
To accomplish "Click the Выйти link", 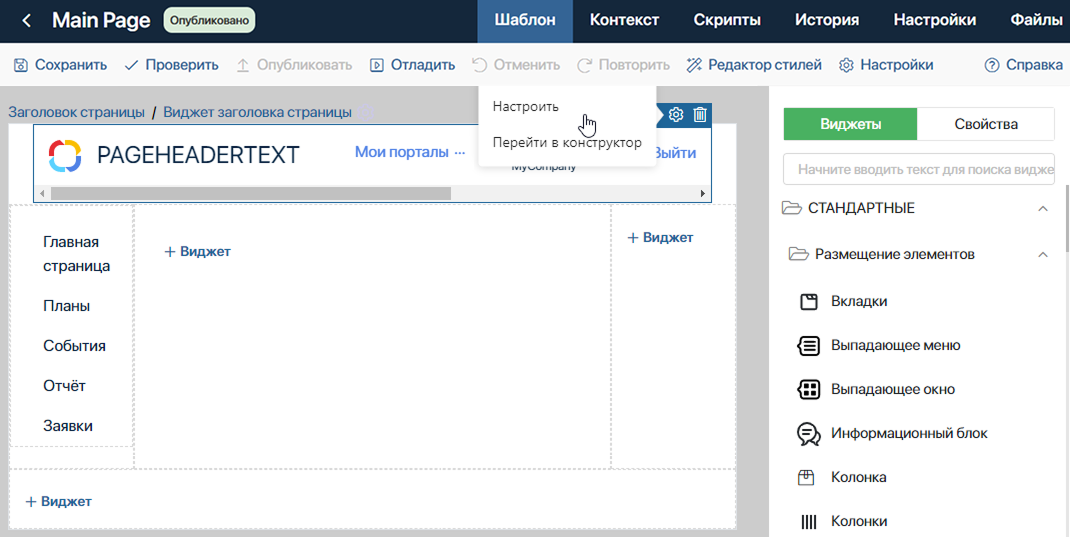I will tap(675, 153).
